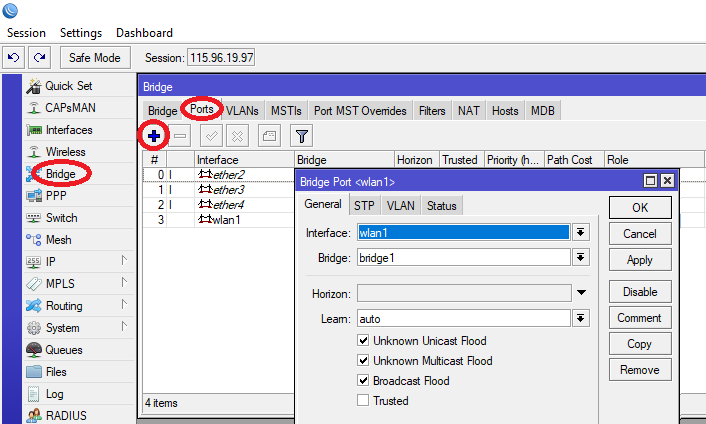Click the redo arrow icon
The height and width of the screenshot is (424, 706).
(x=40, y=58)
